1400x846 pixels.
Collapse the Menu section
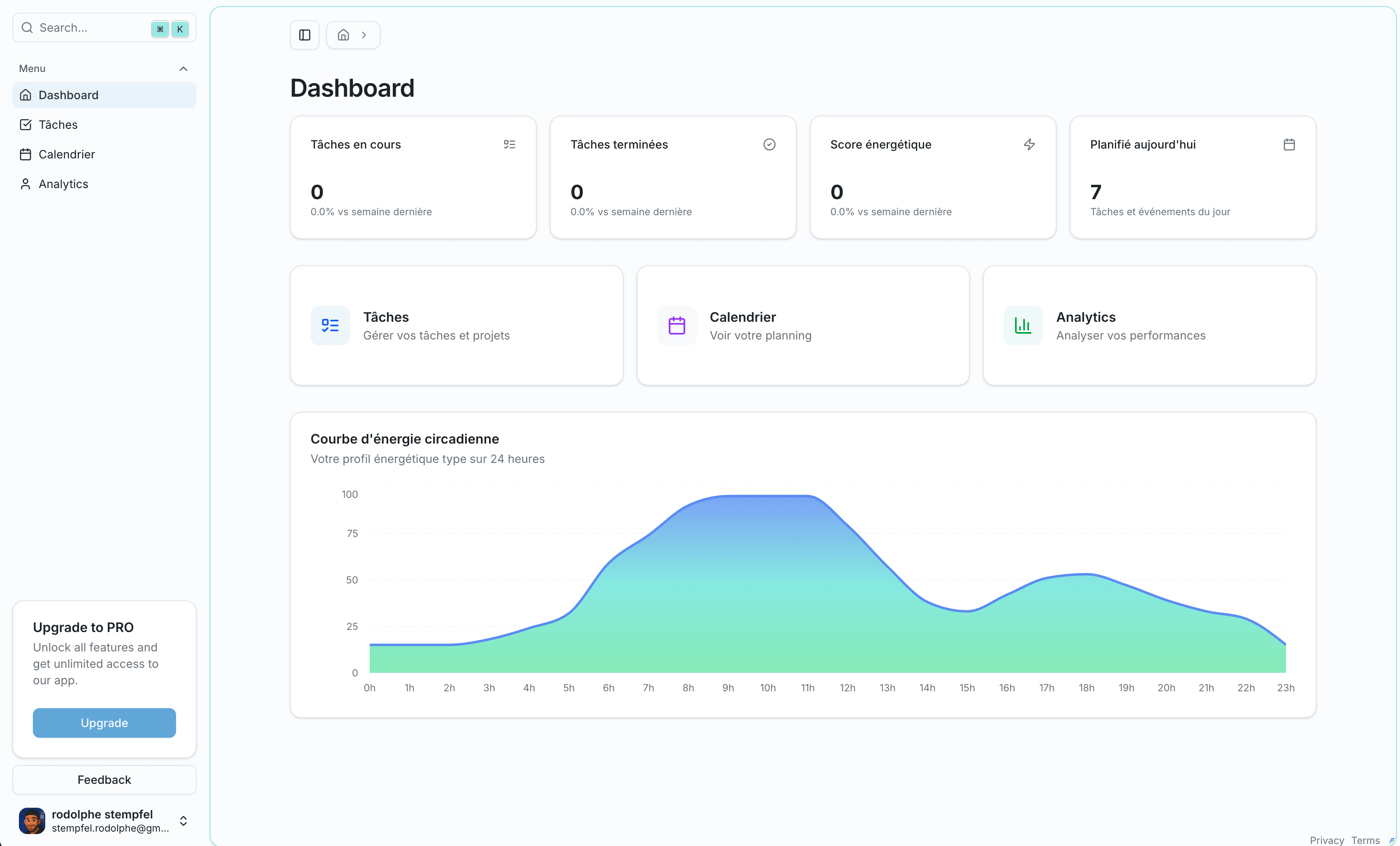coord(183,69)
